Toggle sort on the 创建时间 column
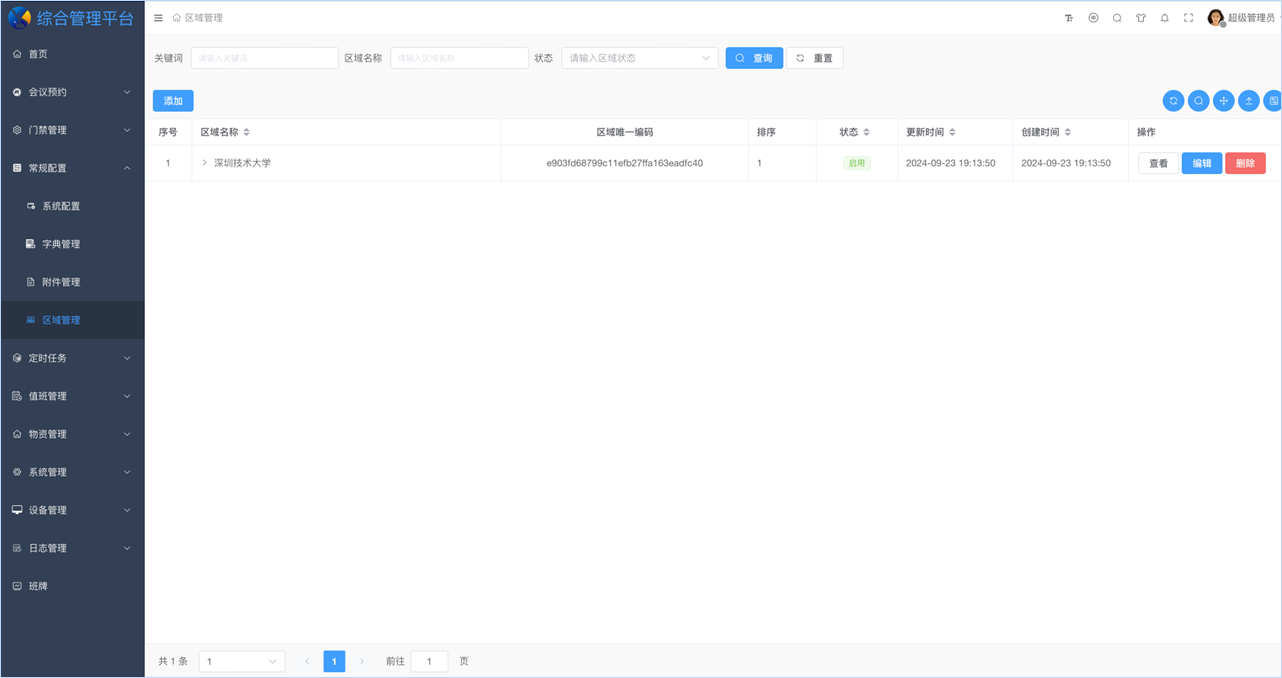 (1068, 131)
